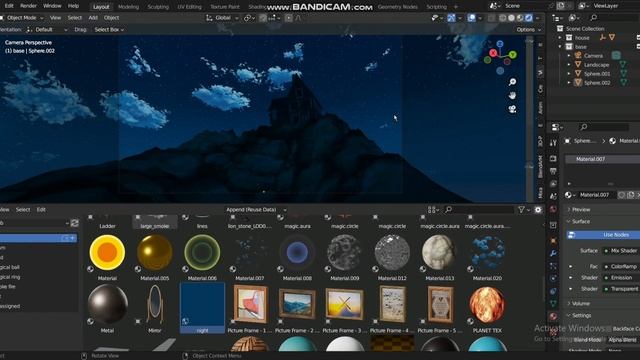Select the night asset thumbnail
The width and height of the screenshot is (640, 360).
point(202,308)
